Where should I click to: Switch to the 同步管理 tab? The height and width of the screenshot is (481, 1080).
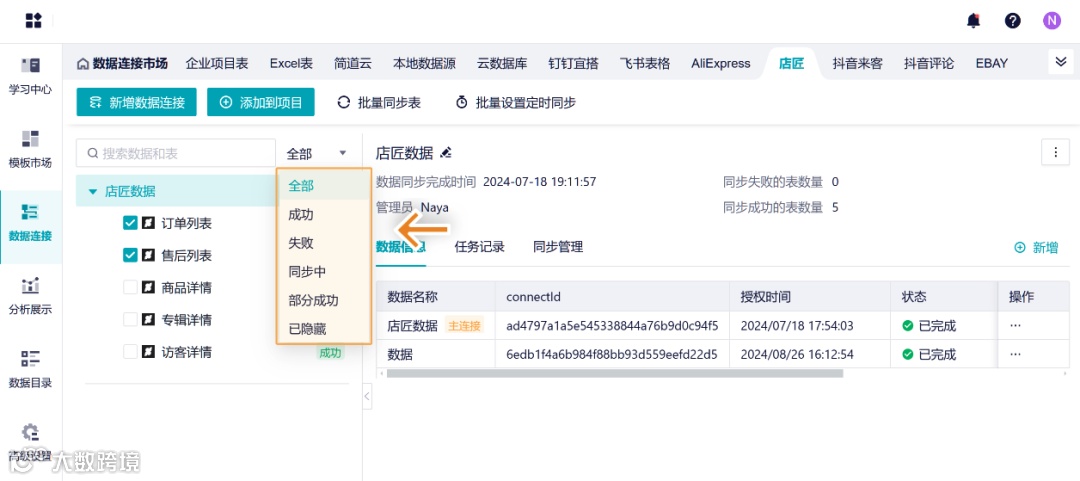558,247
